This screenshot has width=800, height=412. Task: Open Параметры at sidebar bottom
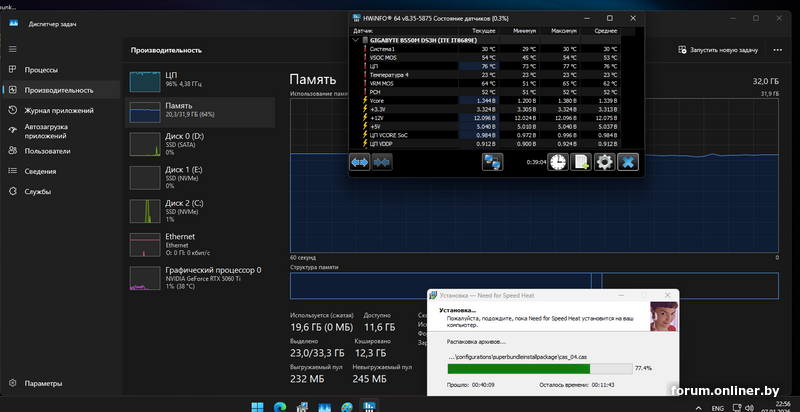(44, 383)
